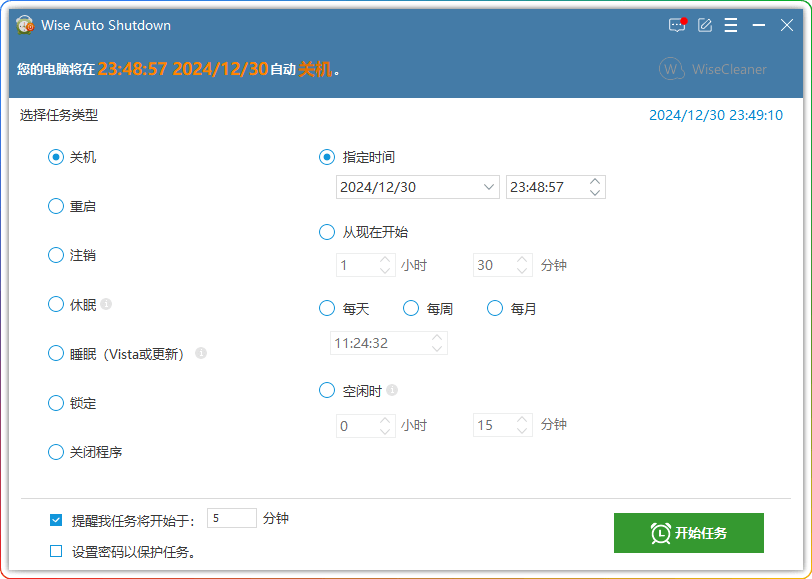Select the 空闲时 idle trigger option
The width and height of the screenshot is (812, 579).
[x=326, y=390]
